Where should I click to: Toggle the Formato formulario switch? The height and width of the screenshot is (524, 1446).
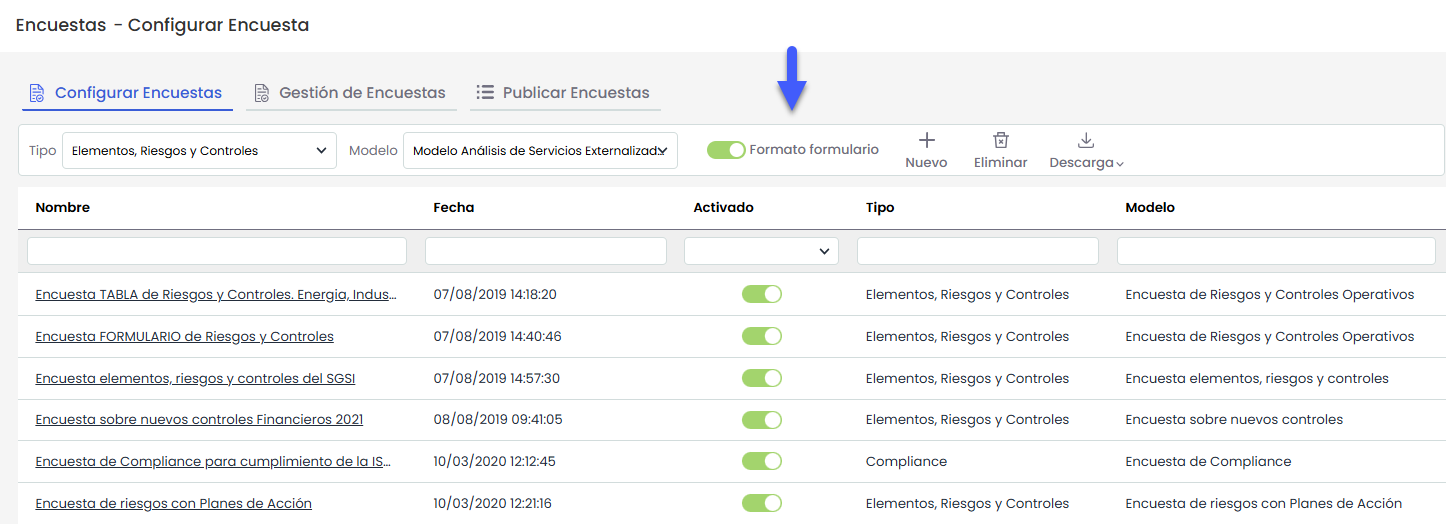click(x=726, y=150)
